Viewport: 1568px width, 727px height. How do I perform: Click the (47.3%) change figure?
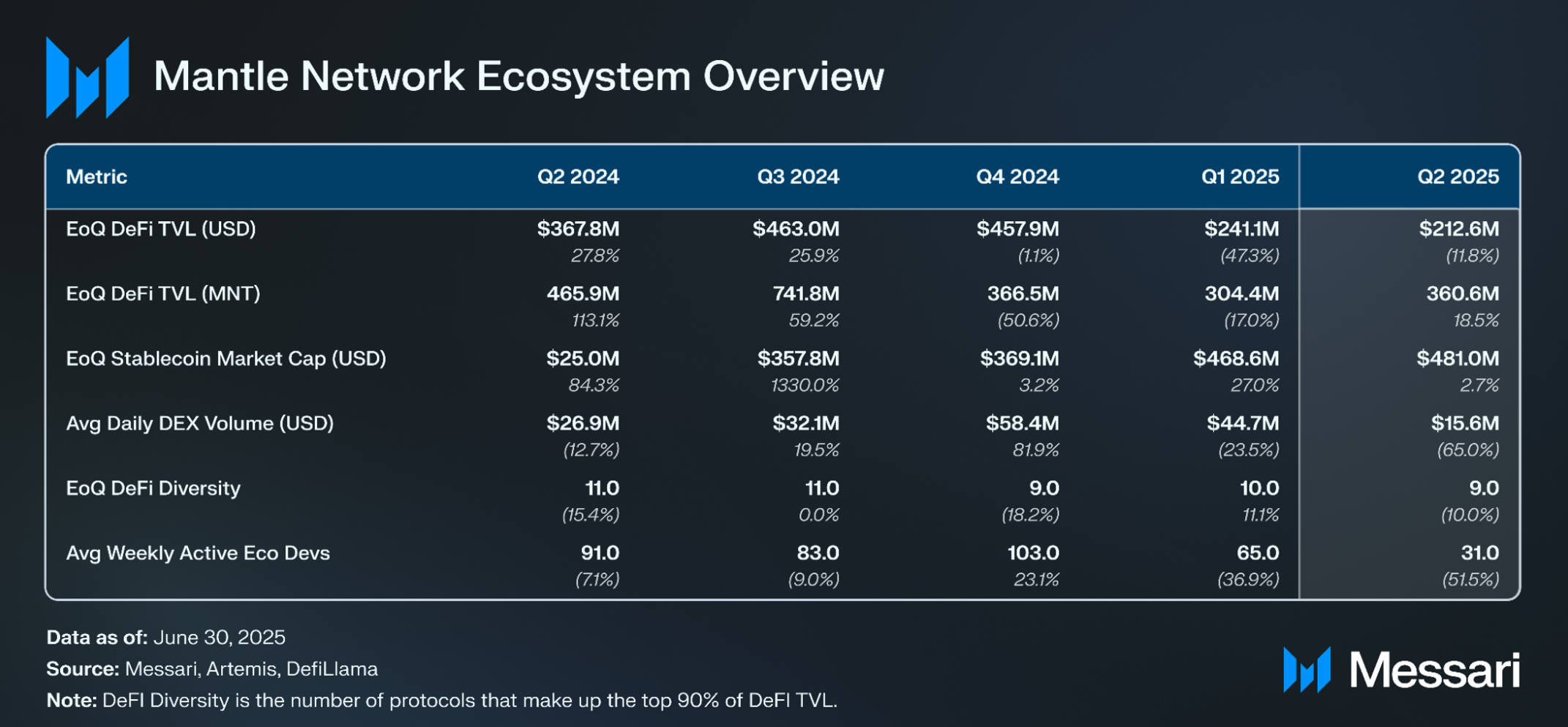tap(1250, 256)
